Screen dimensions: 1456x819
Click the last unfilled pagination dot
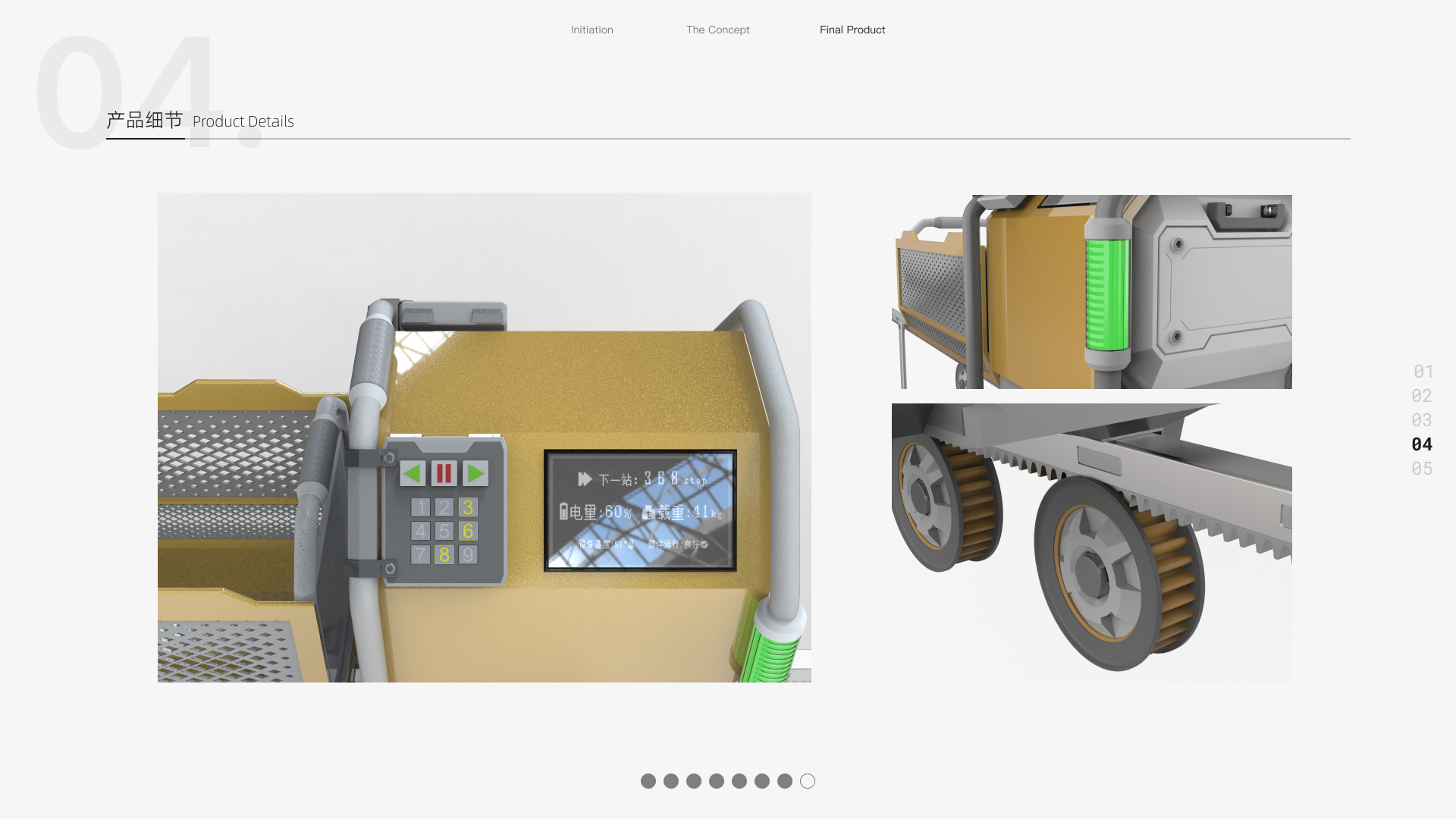(807, 780)
